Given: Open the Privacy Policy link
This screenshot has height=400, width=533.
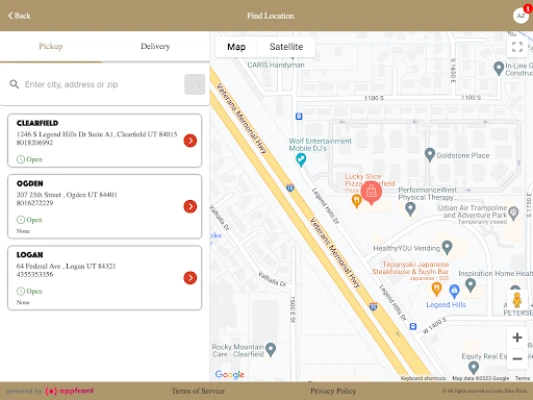Looking at the screenshot, I should [333, 391].
